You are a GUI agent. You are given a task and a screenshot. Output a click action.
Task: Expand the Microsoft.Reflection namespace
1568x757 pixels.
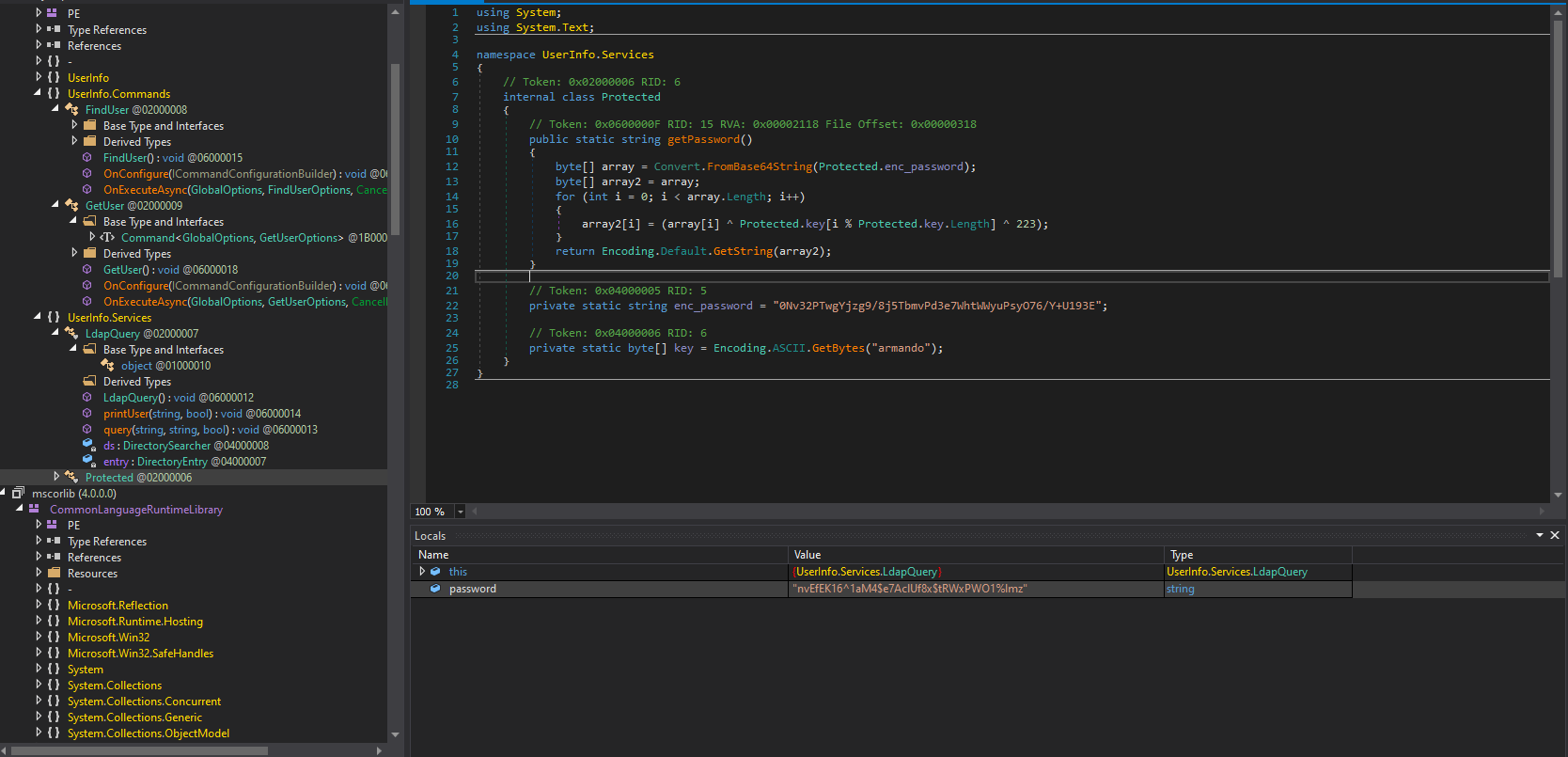pyautogui.click(x=39, y=605)
